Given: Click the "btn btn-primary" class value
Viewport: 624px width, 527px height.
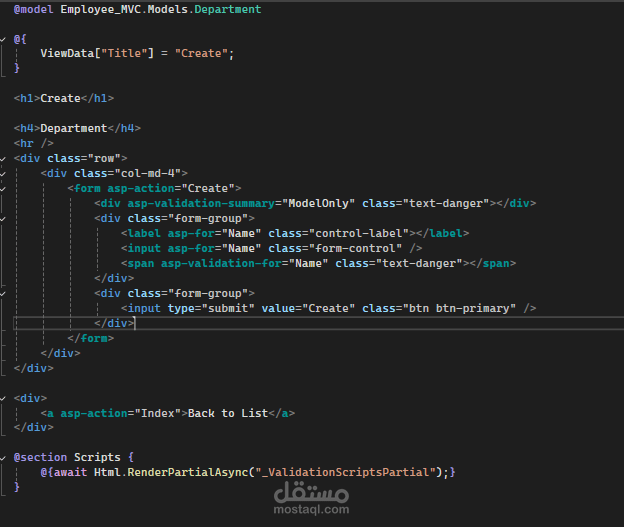Looking at the screenshot, I should click(459, 308).
